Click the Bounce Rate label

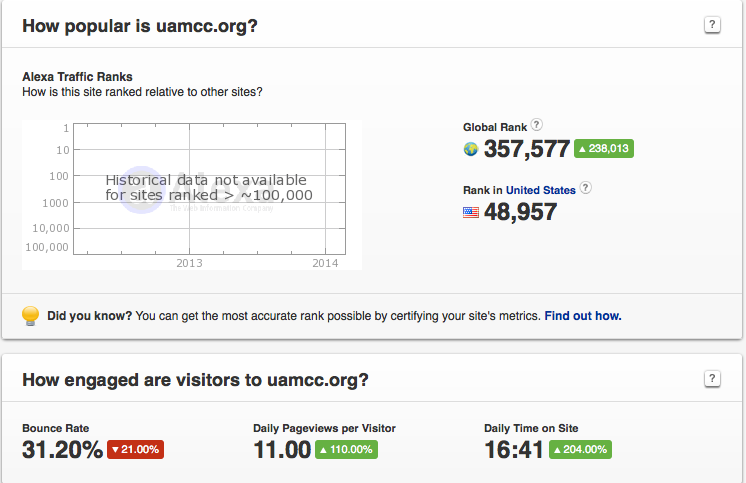pyautogui.click(x=56, y=428)
